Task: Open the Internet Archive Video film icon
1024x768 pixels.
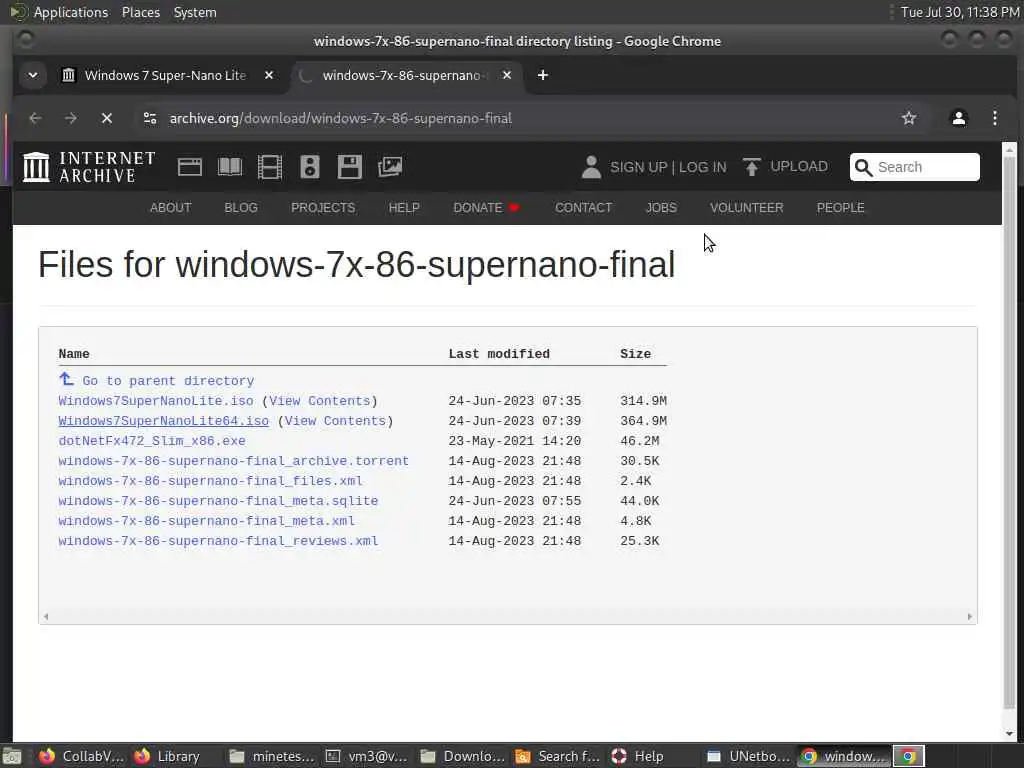Action: point(270,167)
